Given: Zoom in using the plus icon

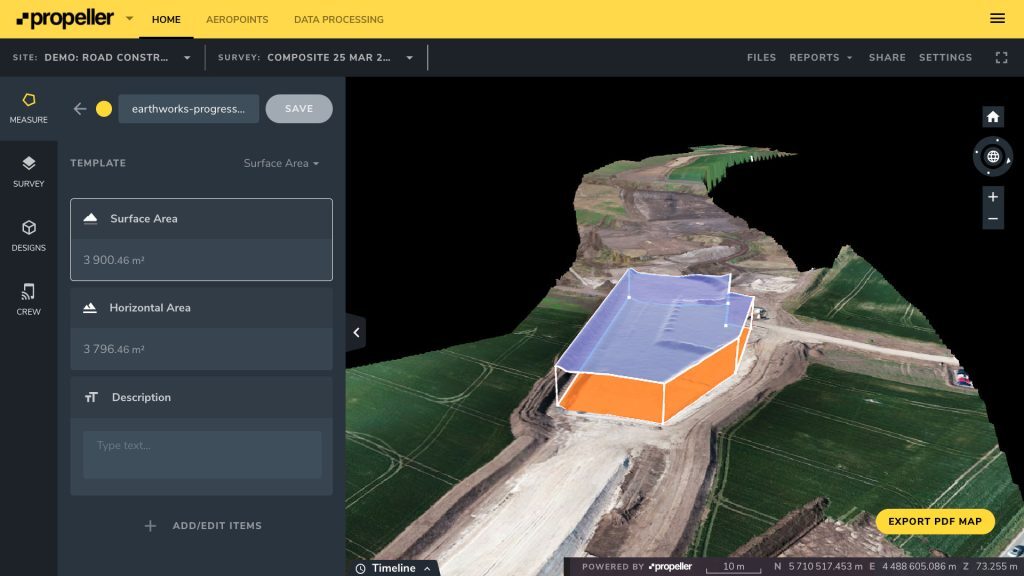Looking at the screenshot, I should tap(993, 196).
